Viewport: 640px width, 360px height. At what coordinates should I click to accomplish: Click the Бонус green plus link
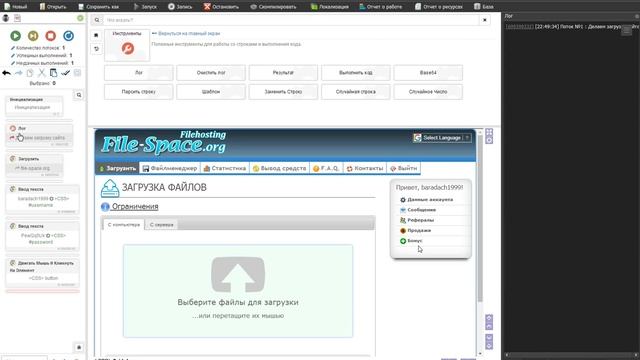pos(411,241)
